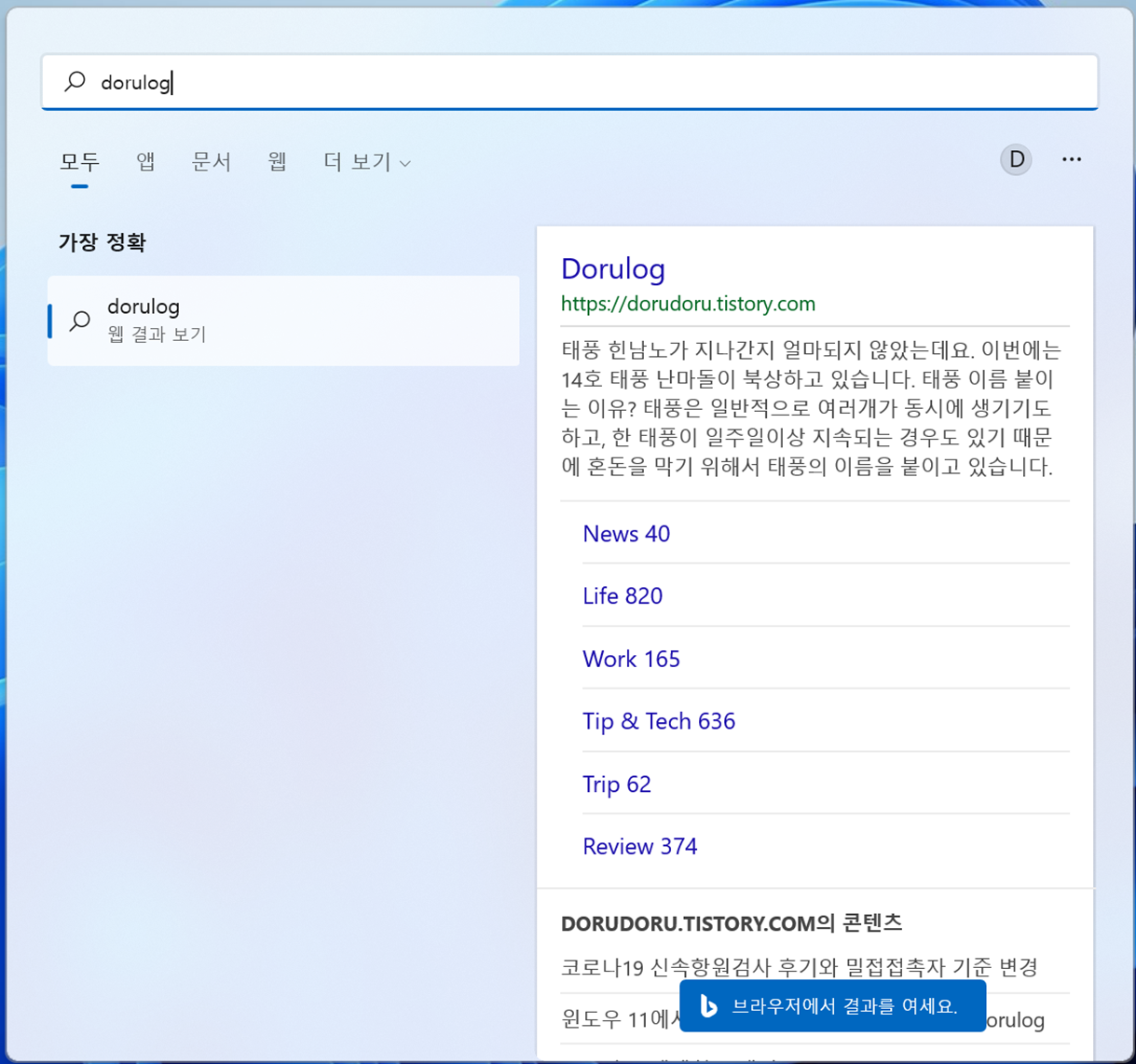Click the 브라우저에서 결과를 여세요 button

click(x=832, y=1006)
